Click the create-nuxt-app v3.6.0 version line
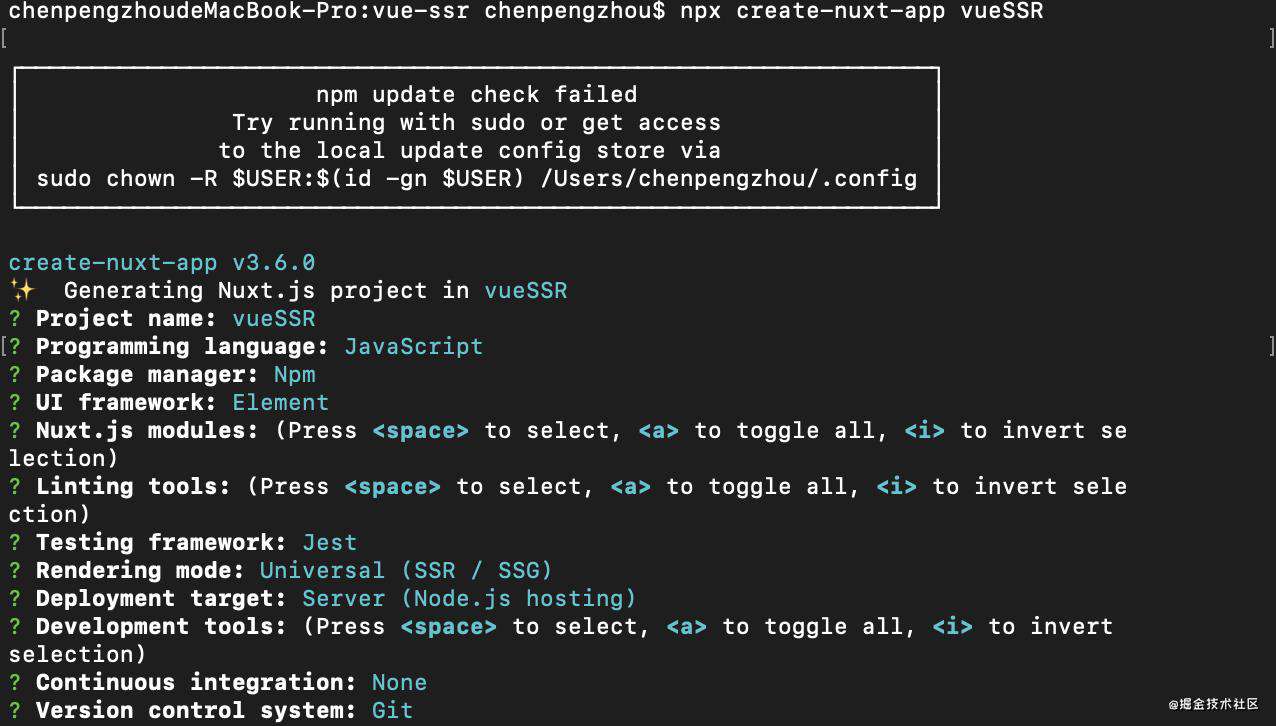Image resolution: width=1276 pixels, height=726 pixels. pos(162,262)
